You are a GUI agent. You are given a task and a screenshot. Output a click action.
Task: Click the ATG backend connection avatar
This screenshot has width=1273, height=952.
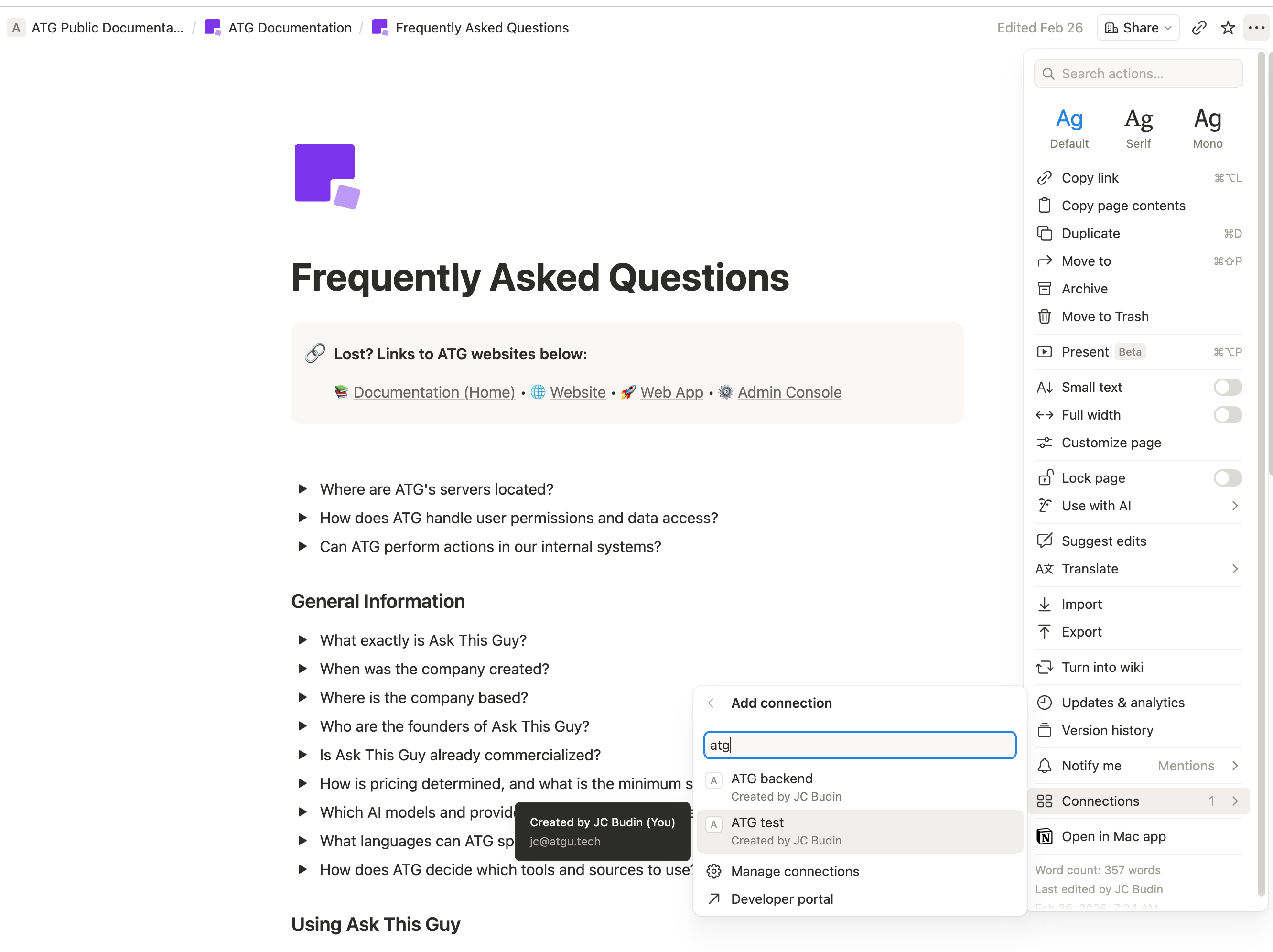pyautogui.click(x=713, y=780)
